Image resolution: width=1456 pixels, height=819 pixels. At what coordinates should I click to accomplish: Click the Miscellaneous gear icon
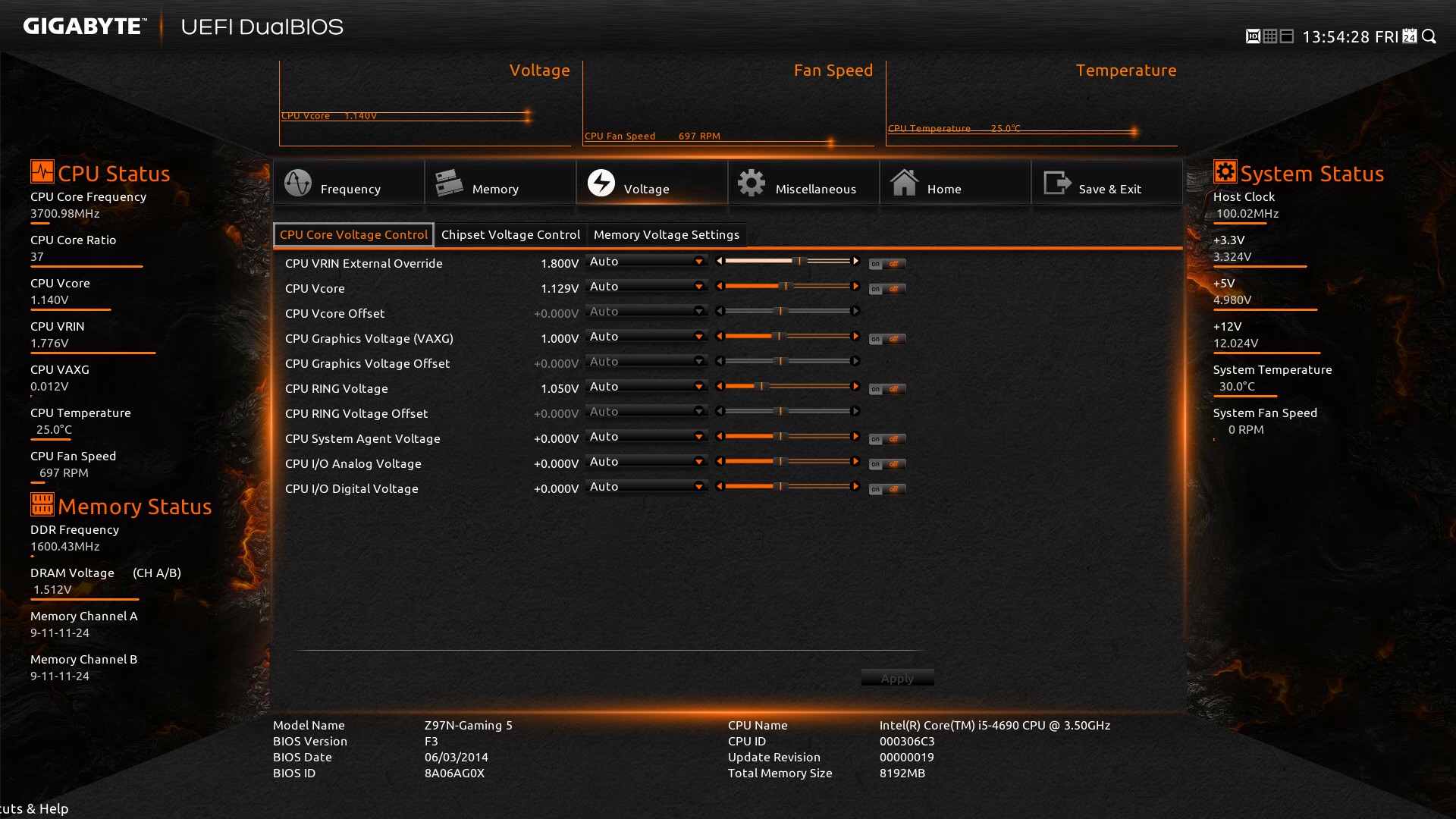[752, 183]
